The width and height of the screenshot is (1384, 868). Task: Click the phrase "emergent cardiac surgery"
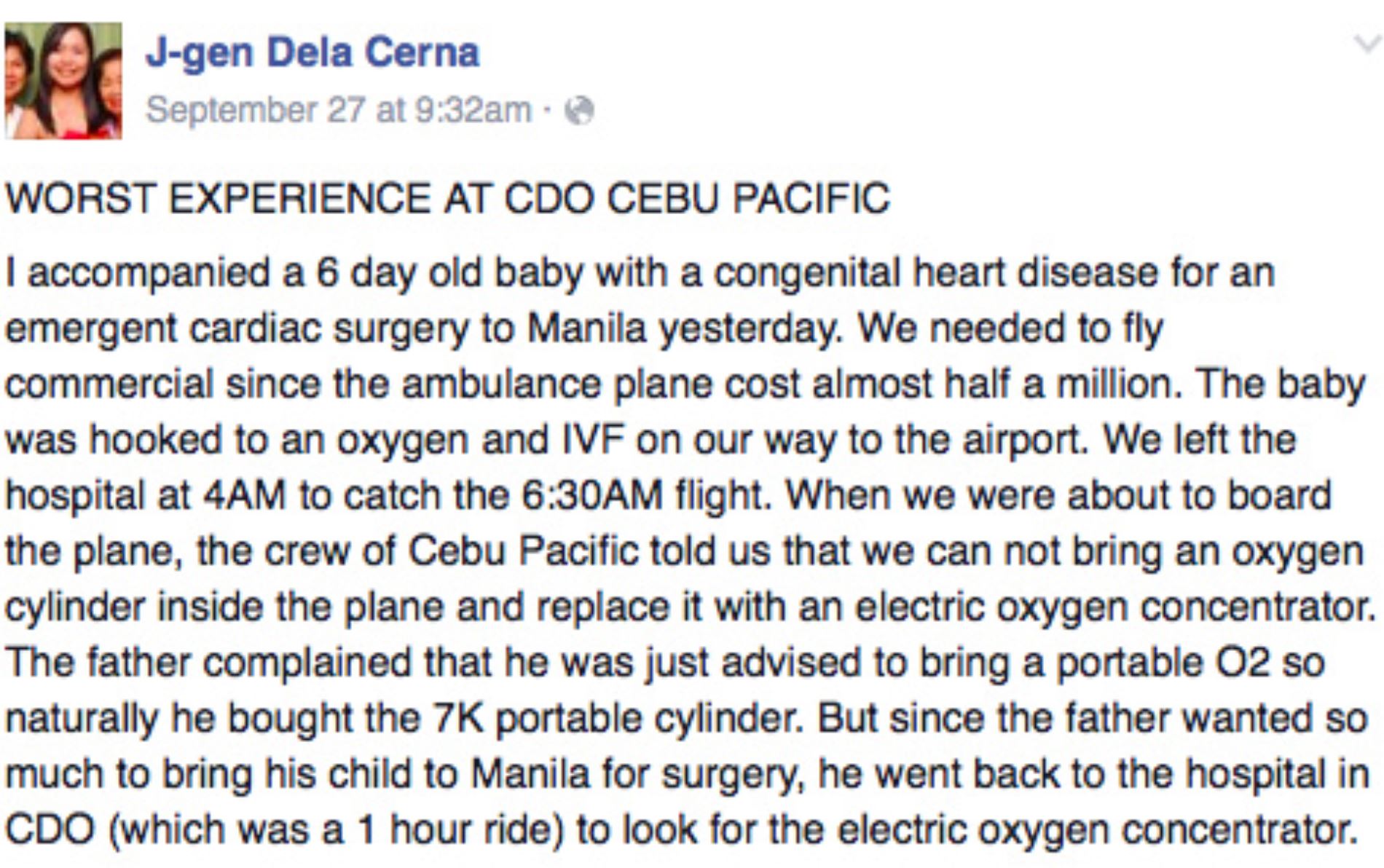[x=237, y=329]
